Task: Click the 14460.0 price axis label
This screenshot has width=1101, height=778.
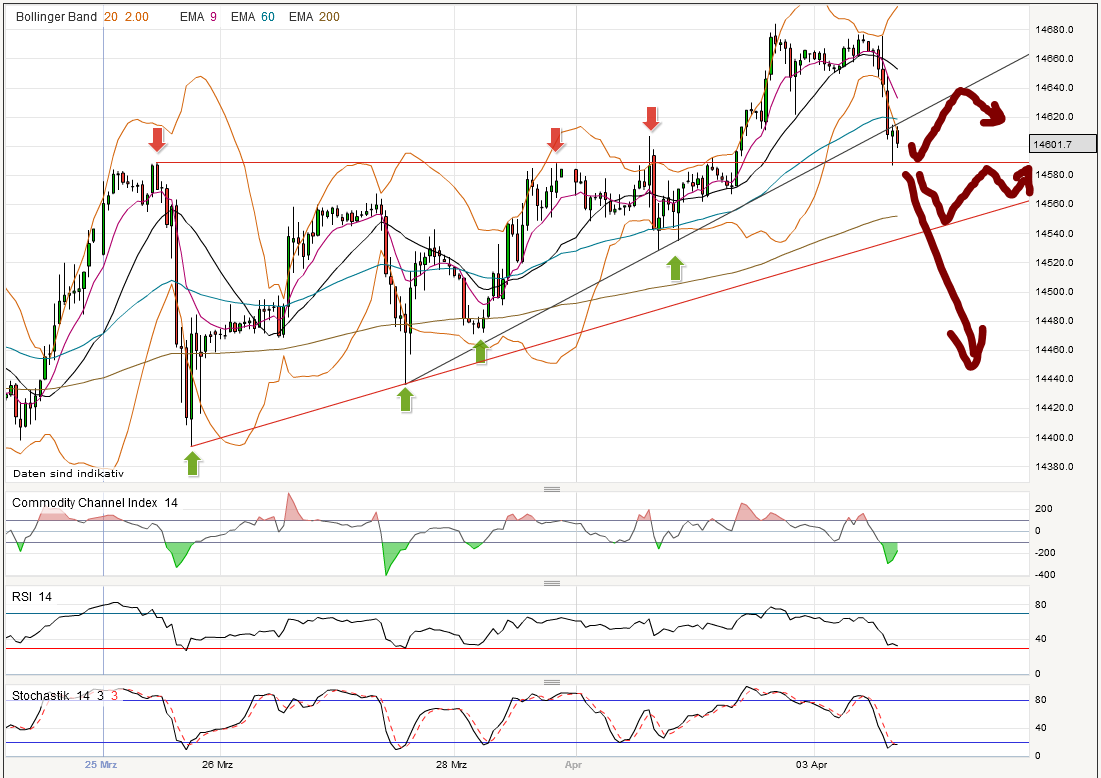Action: (1055, 350)
